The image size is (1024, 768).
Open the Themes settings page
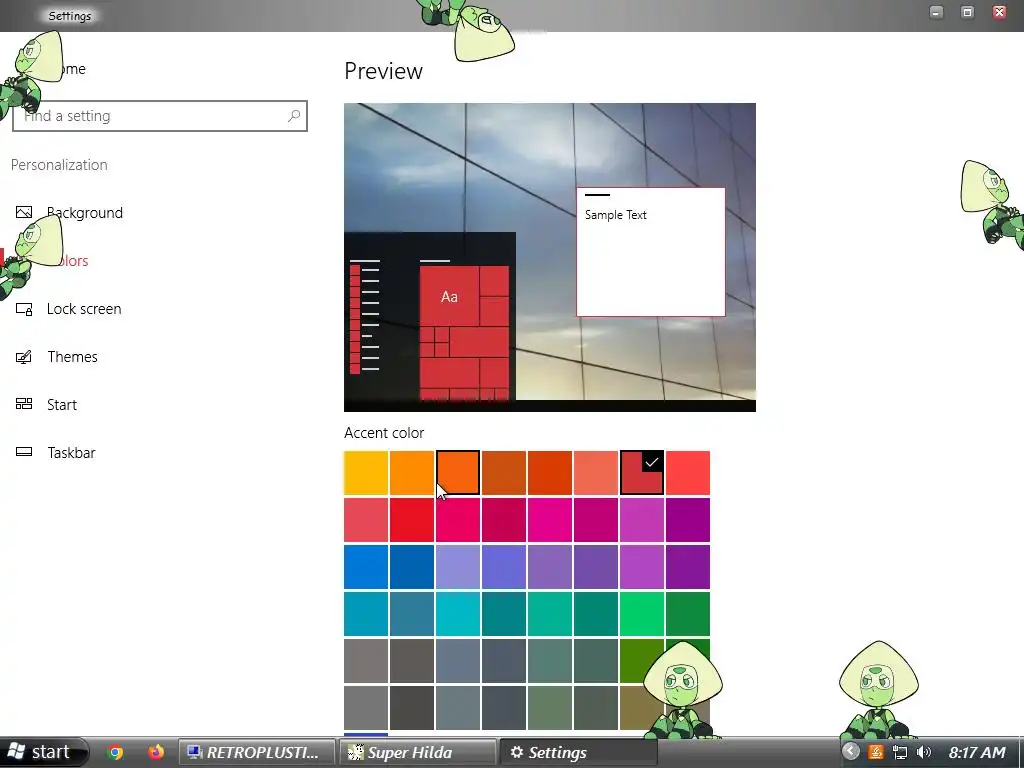(72, 357)
